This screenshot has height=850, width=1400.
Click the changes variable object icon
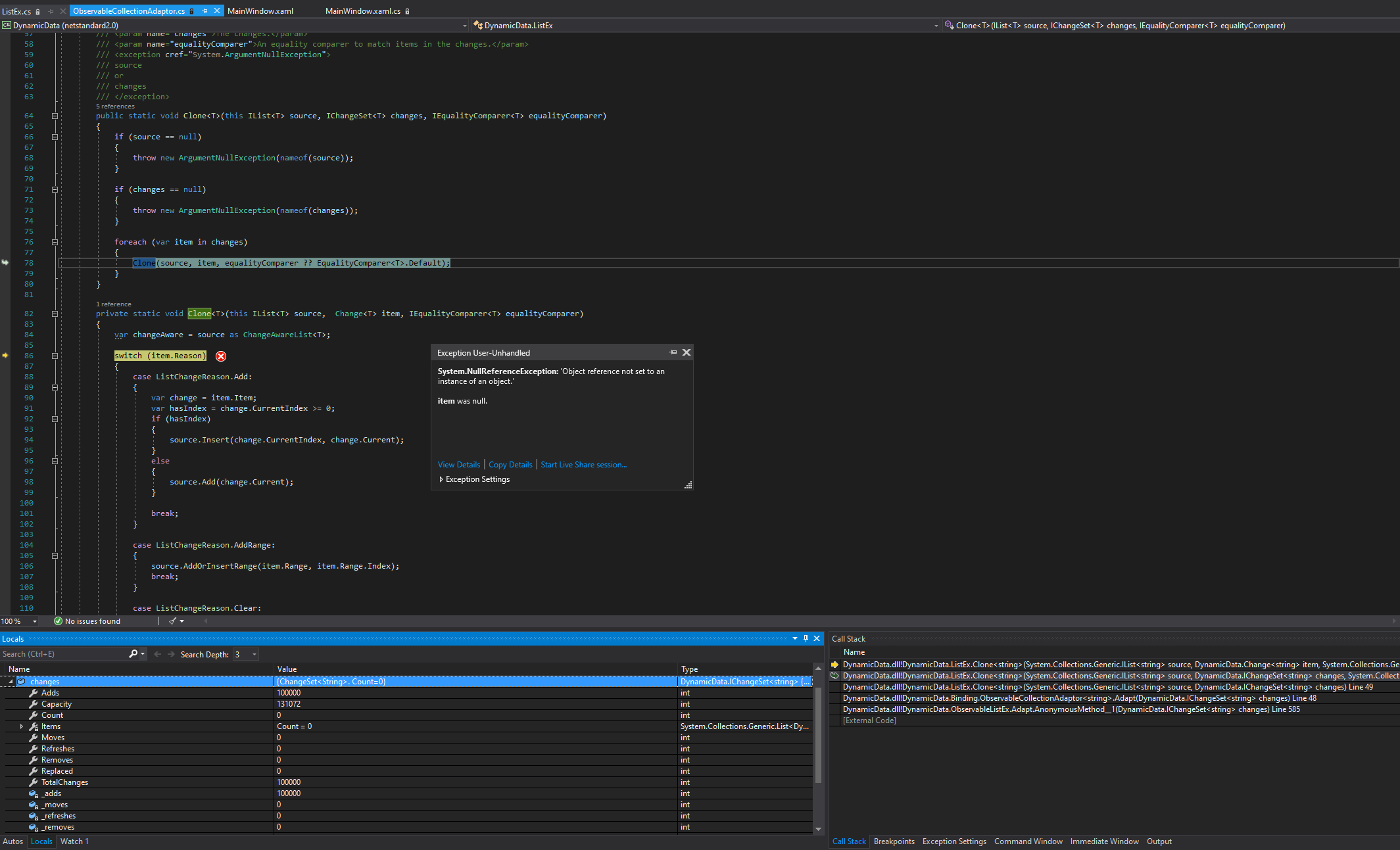tap(22, 682)
